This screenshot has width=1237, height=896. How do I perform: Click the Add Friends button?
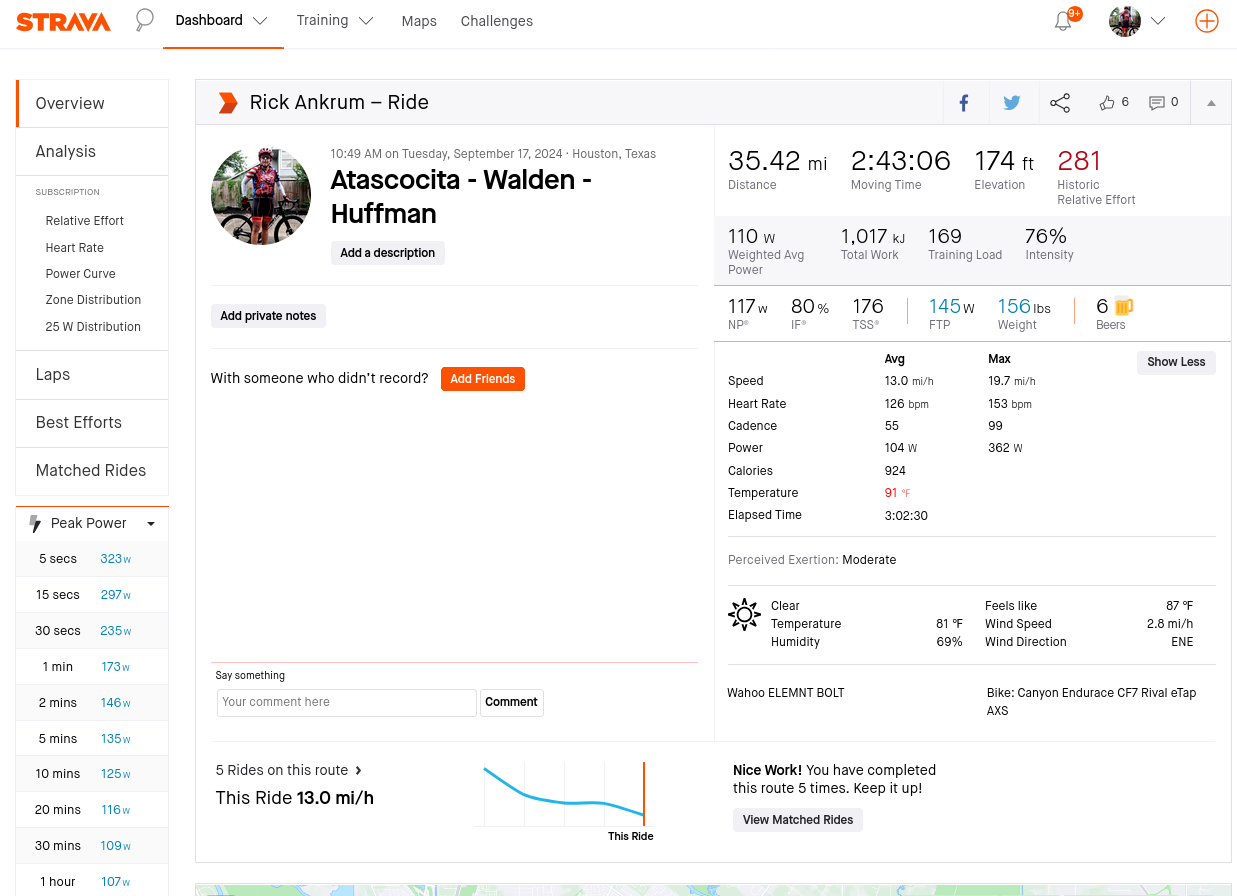(x=482, y=379)
